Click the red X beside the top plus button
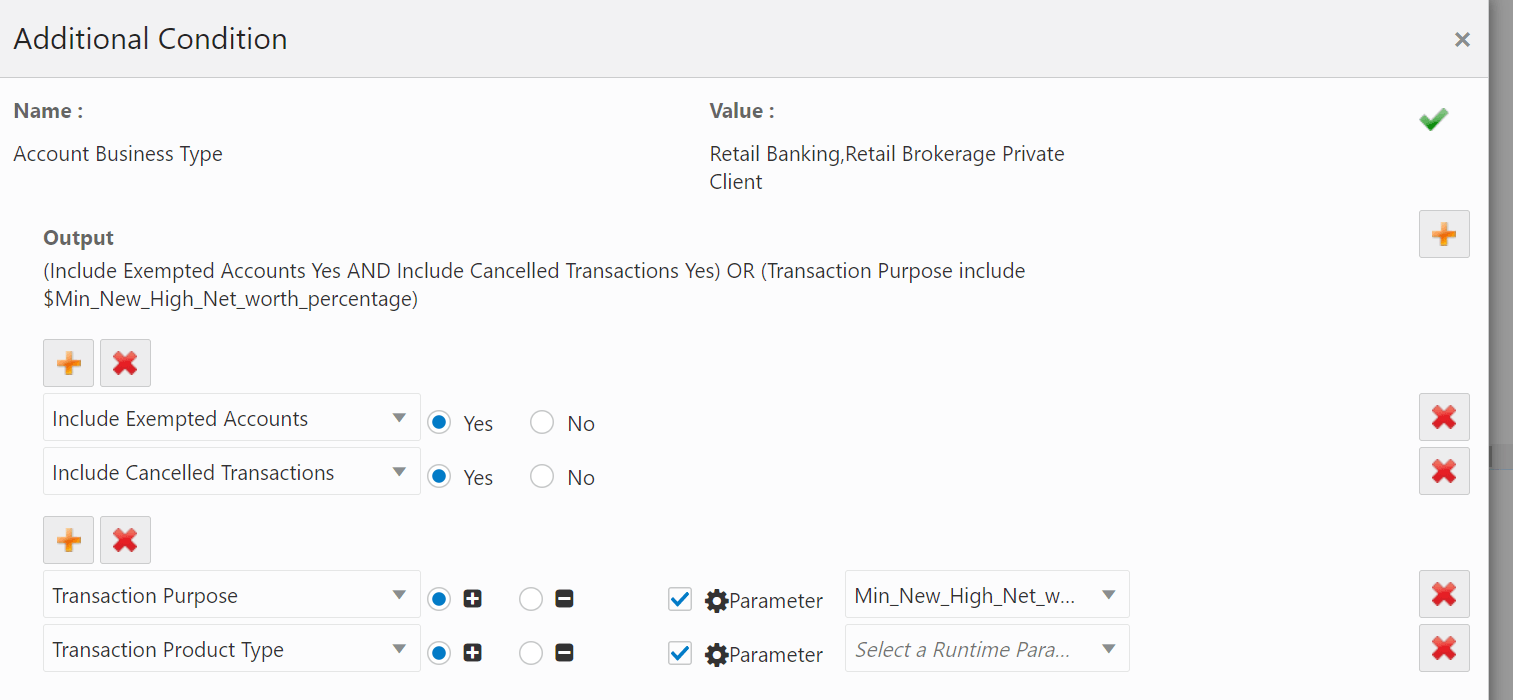 (x=125, y=362)
